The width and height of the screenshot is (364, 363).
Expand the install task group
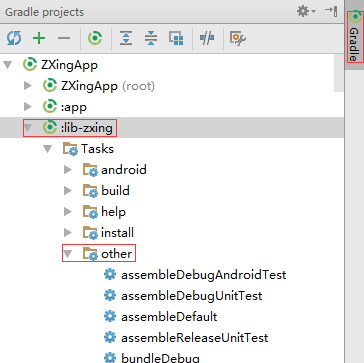click(68, 233)
